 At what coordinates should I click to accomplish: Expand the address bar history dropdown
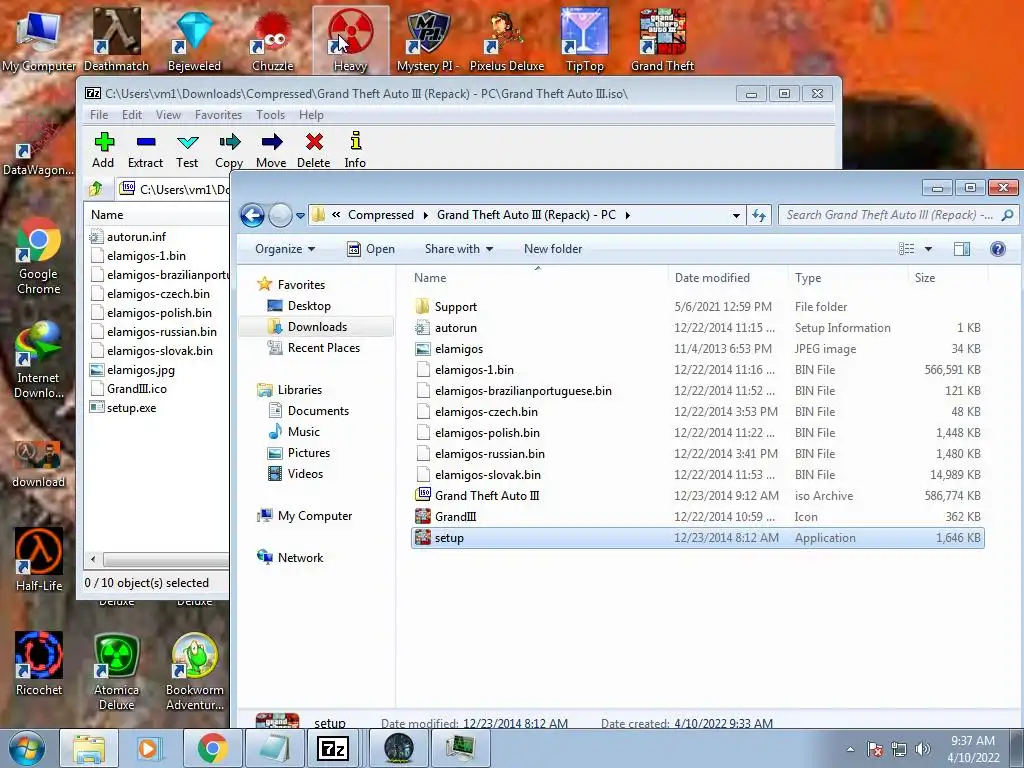[x=736, y=215]
